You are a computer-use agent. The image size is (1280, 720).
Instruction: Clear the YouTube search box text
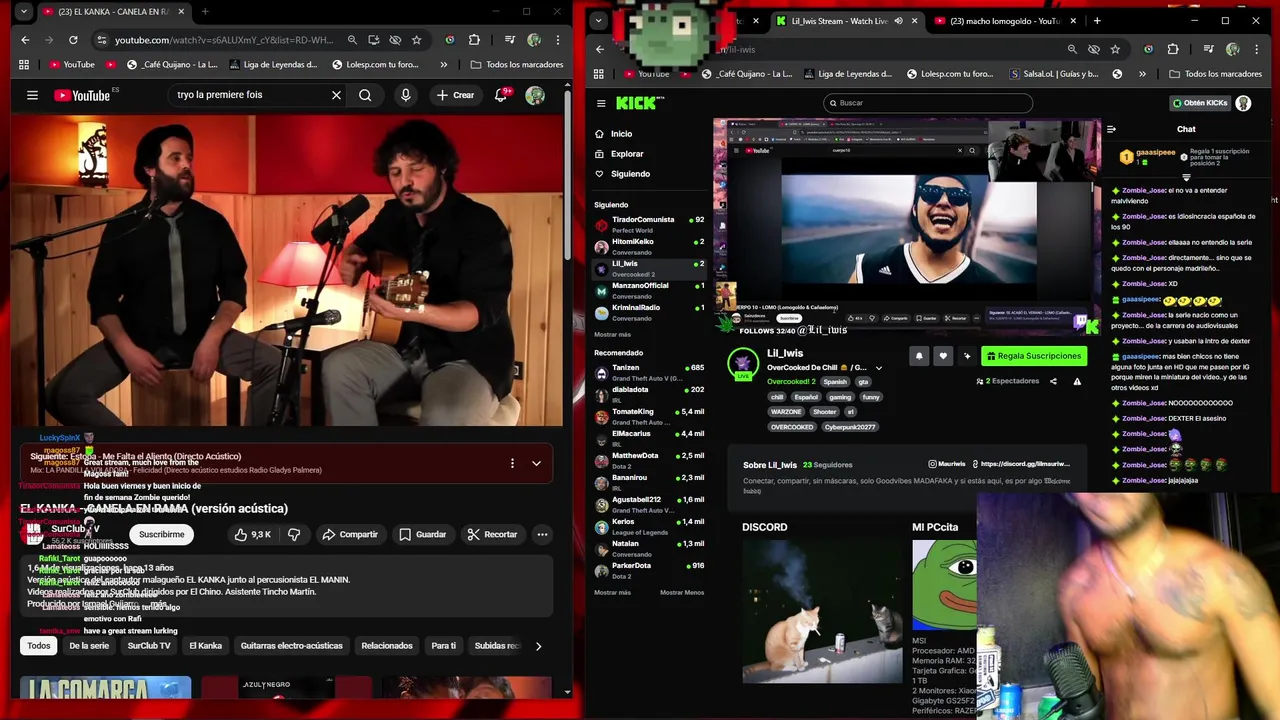(336, 95)
